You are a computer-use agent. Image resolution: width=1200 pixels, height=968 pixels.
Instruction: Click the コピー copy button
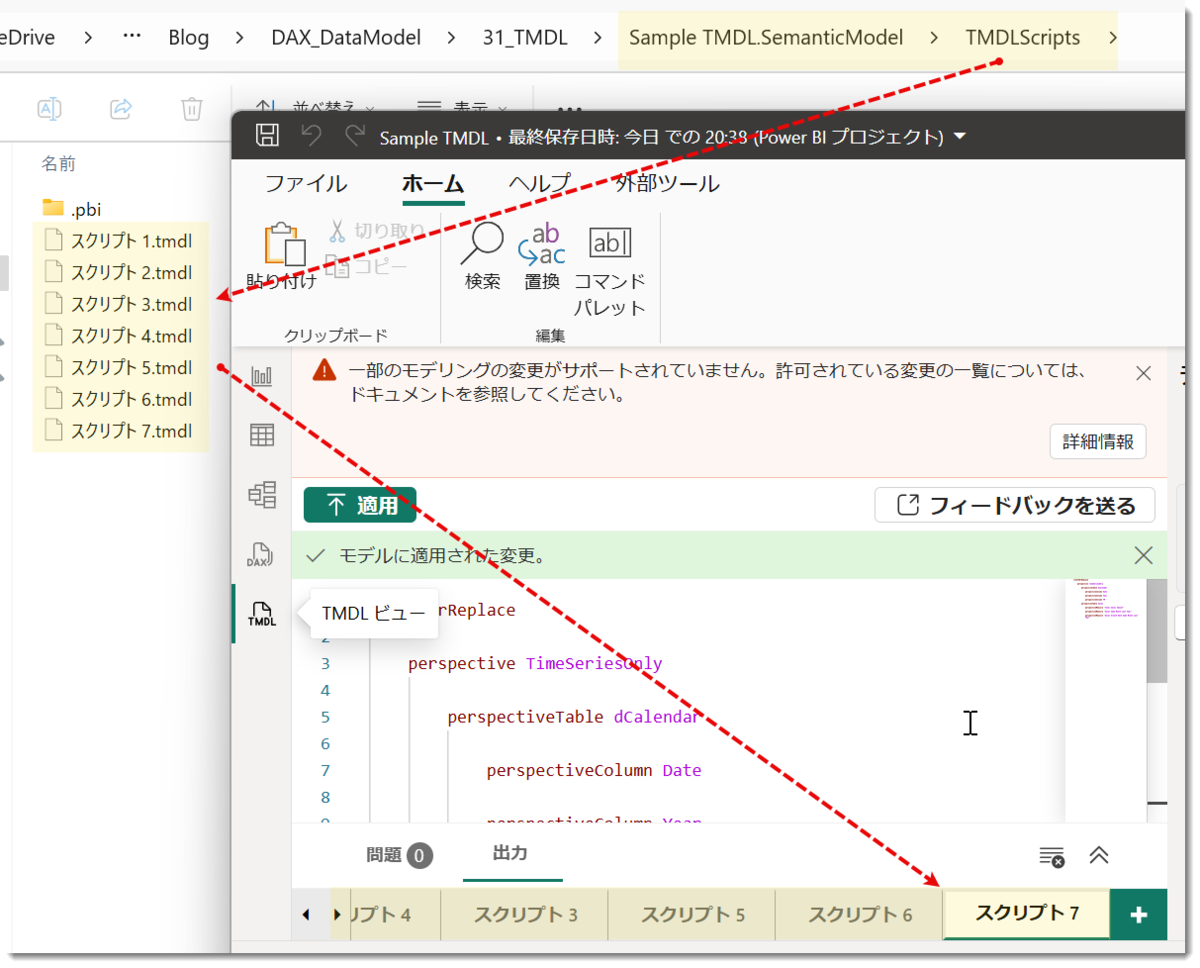(366, 267)
